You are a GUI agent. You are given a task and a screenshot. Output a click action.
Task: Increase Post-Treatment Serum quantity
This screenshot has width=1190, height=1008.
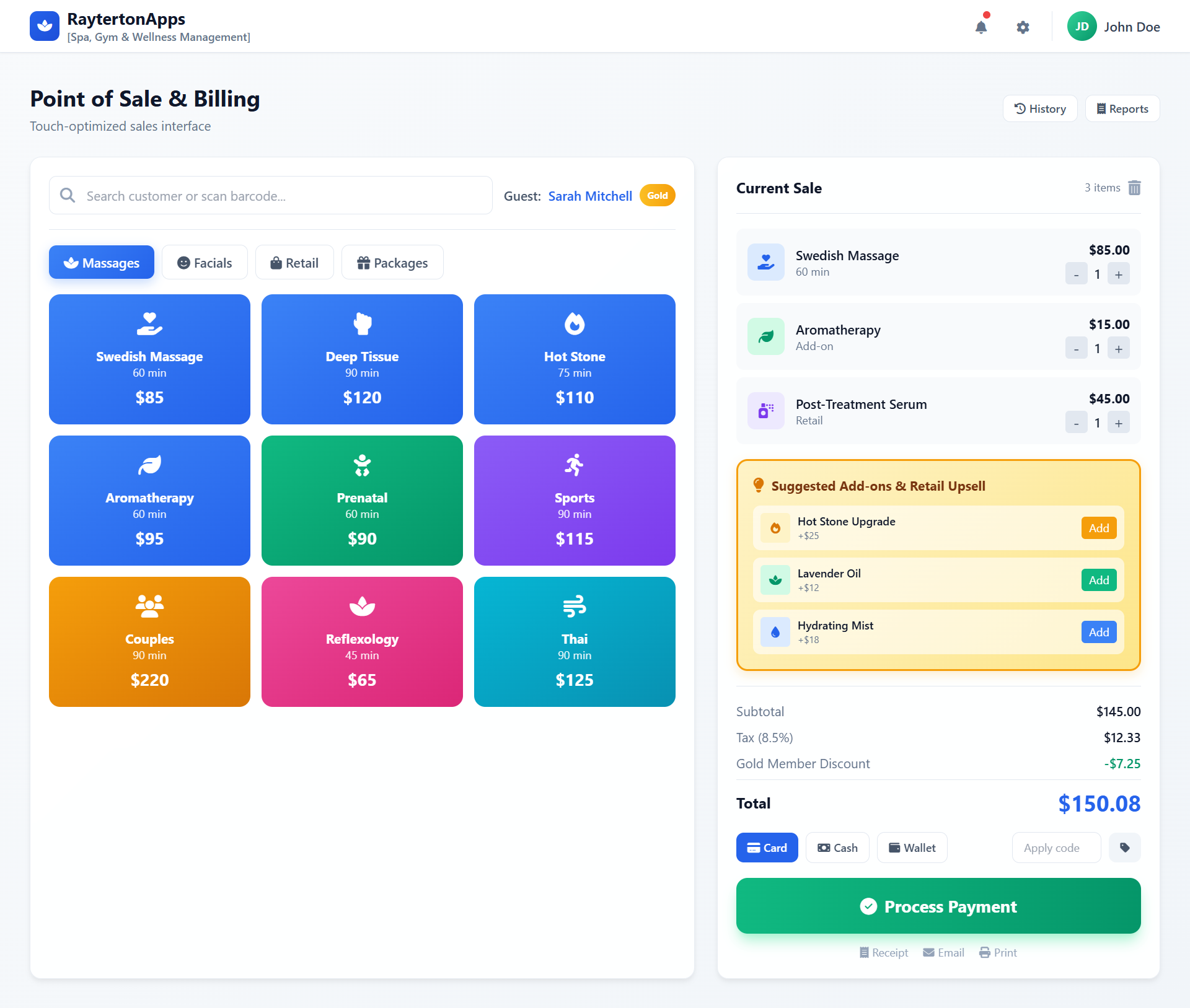[1118, 423]
